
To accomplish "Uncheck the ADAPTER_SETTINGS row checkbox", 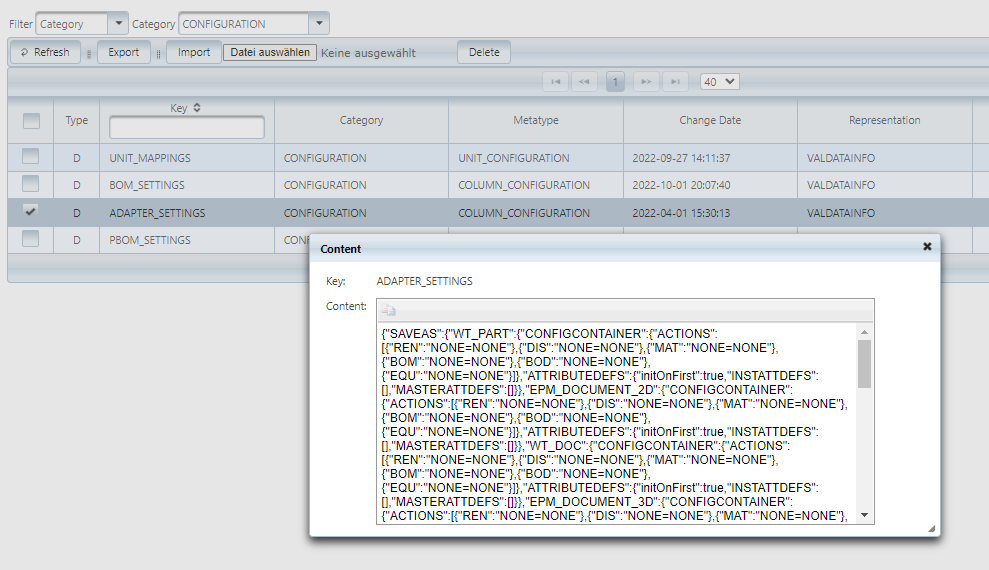I will [x=32, y=212].
